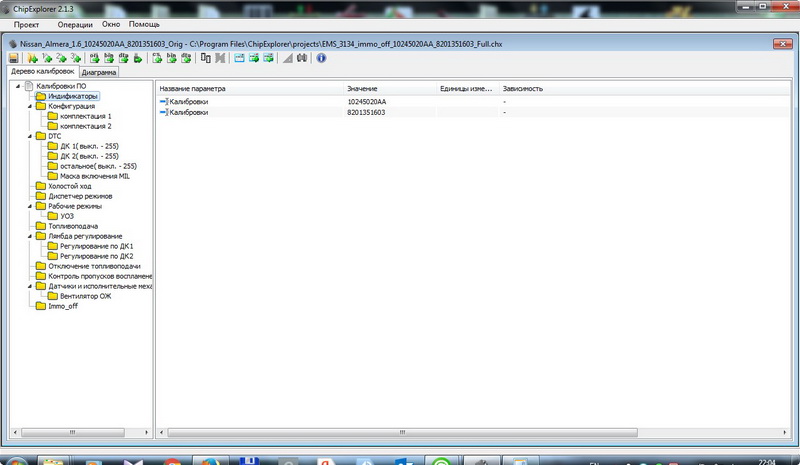Collapse the Лямбда регулирование node

click(x=28, y=236)
